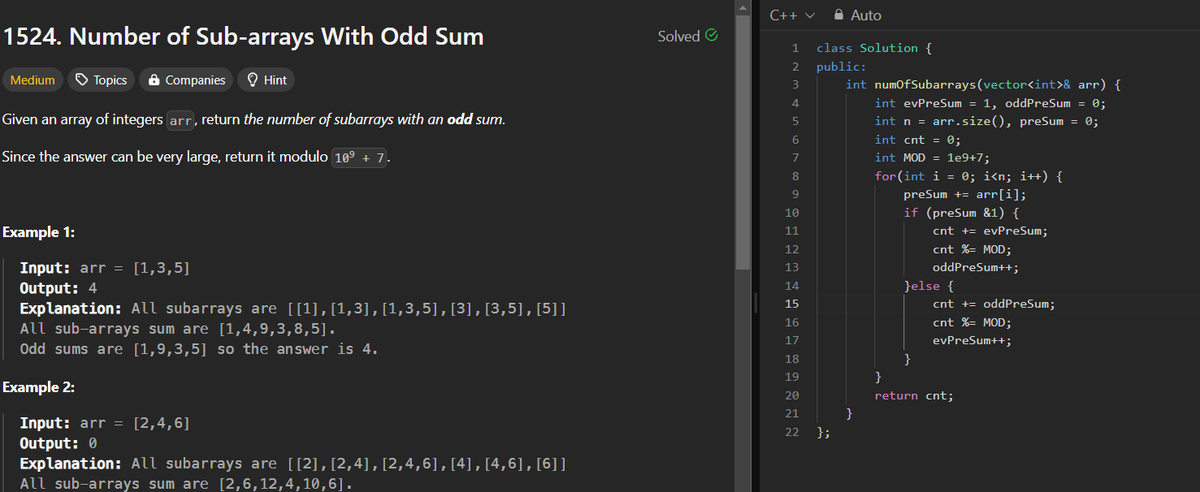
Task: Click the 'Input: arr = [1,3,5]' line
Action: point(106,269)
